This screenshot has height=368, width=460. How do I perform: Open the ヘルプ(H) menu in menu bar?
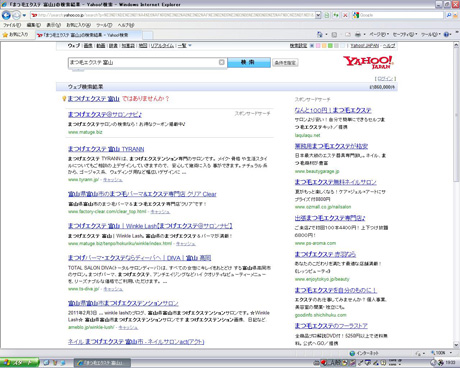pos(126,25)
